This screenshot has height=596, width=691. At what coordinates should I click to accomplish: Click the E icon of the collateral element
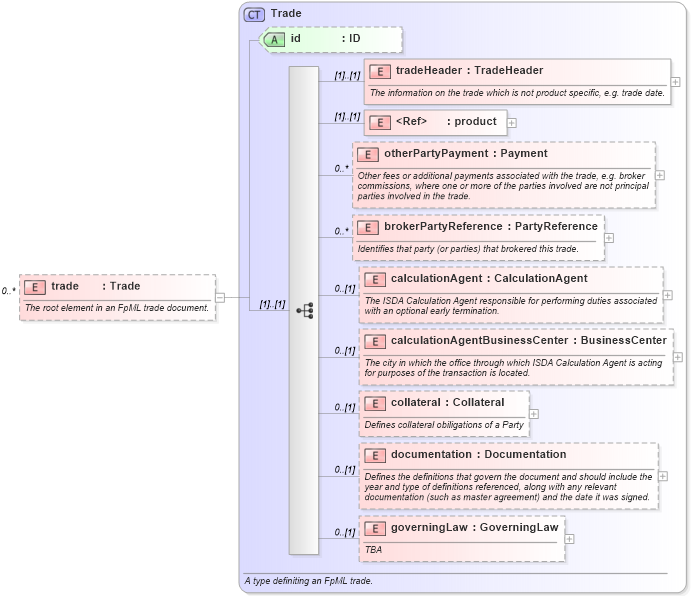pyautogui.click(x=375, y=403)
